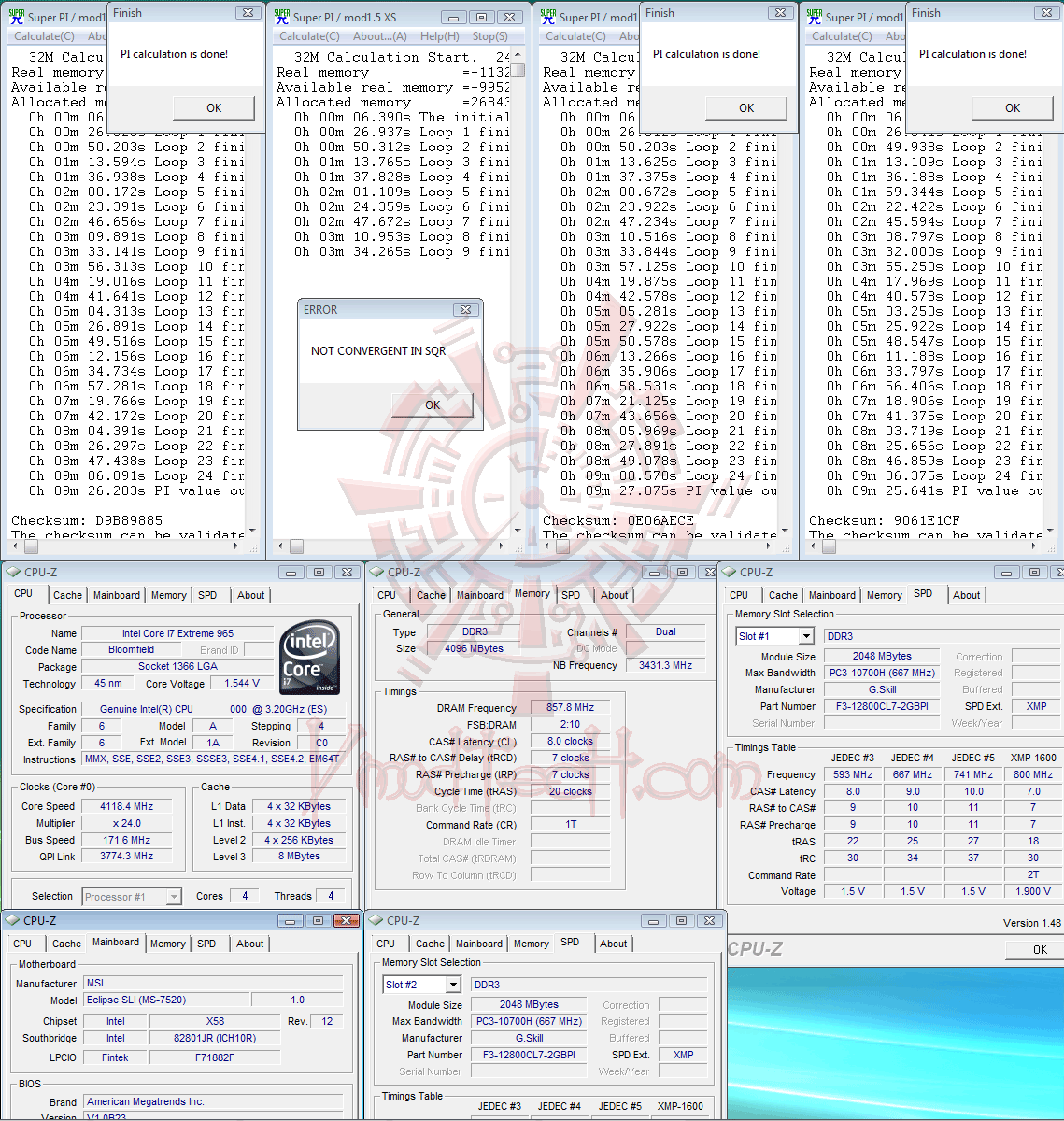Click DRAM Frequency value '857.8 MHz'
Screen dimensions: 1064x1121
click(x=570, y=707)
